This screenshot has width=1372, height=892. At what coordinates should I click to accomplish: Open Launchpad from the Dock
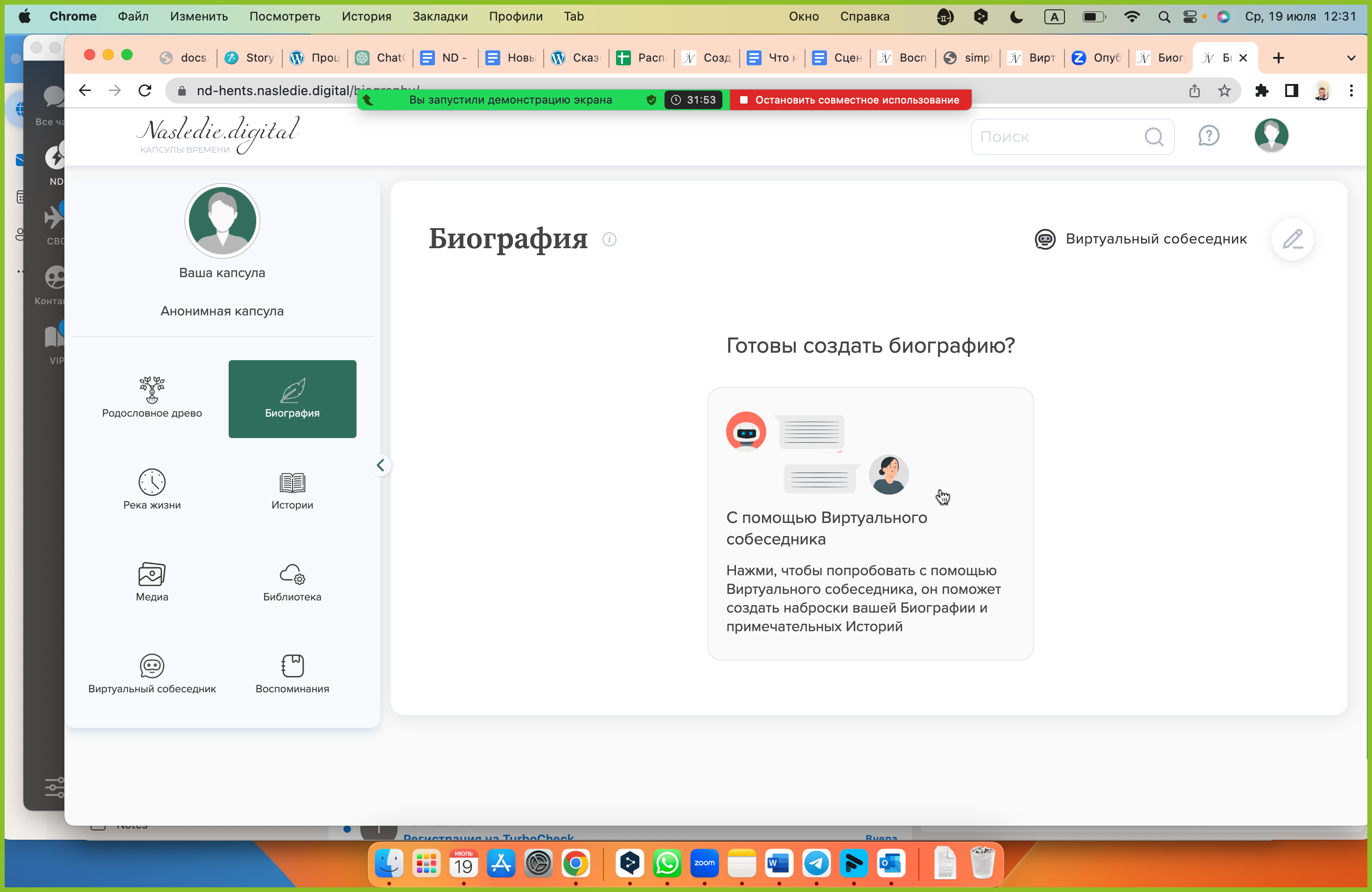[x=426, y=863]
